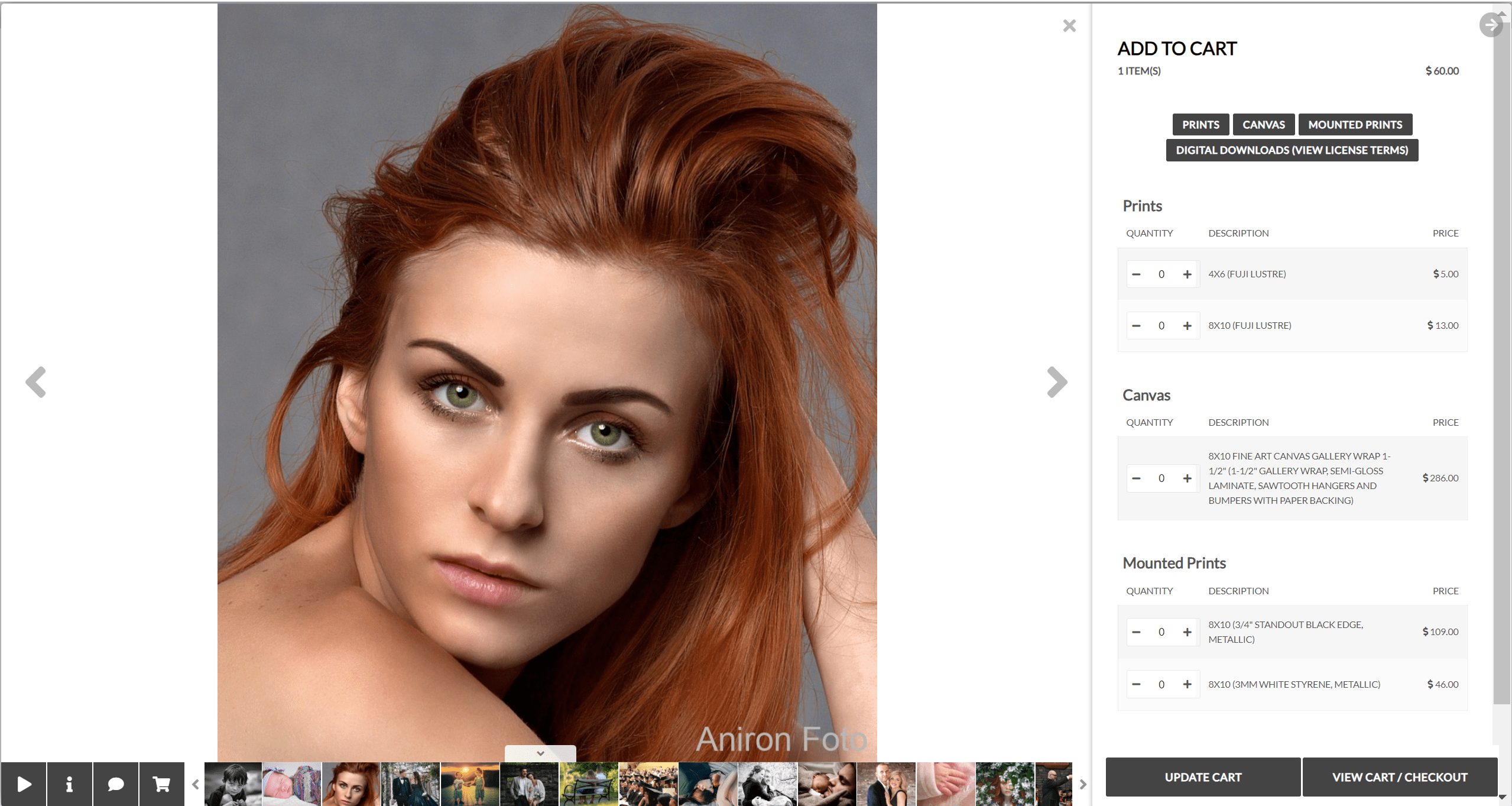Click the '8X10 (3MM WHITE STYRENE, METALLIC)' description

(x=1294, y=684)
